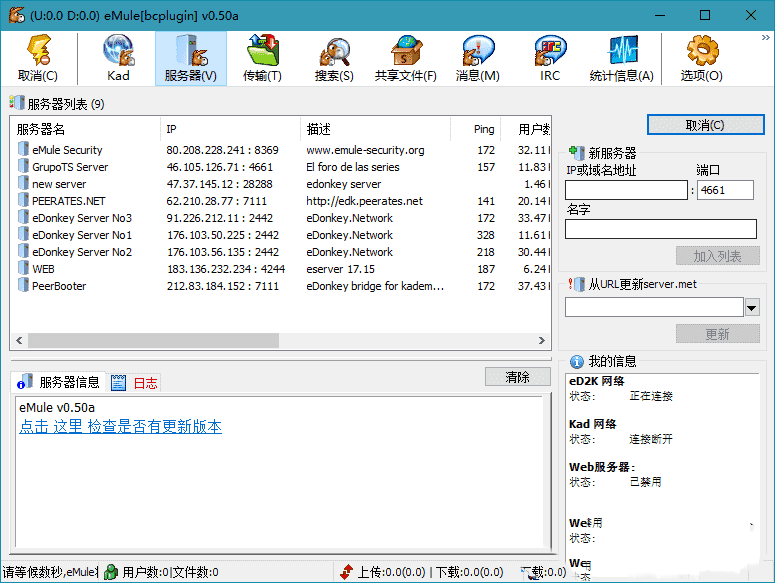
Task: Open the IRC chat toolbar icon
Action: point(549,57)
